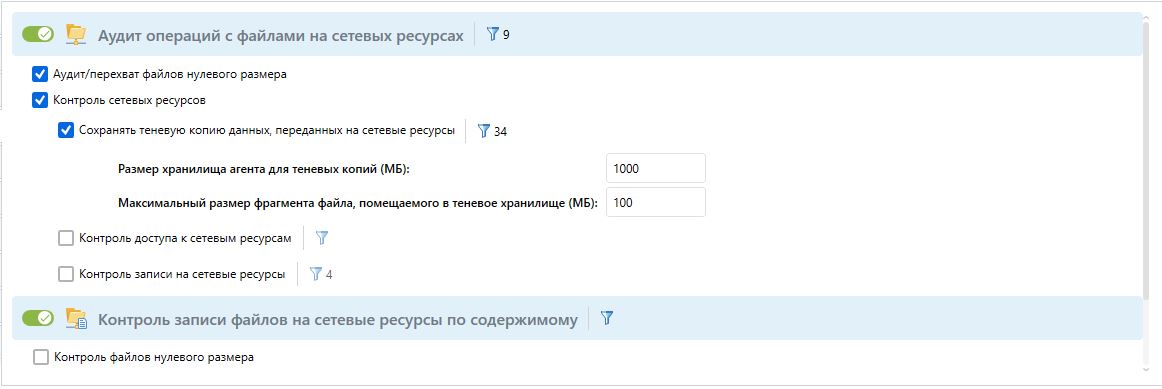This screenshot has width=1162, height=389.
Task: Click the network folder icon in audit header
Action: 76,34
